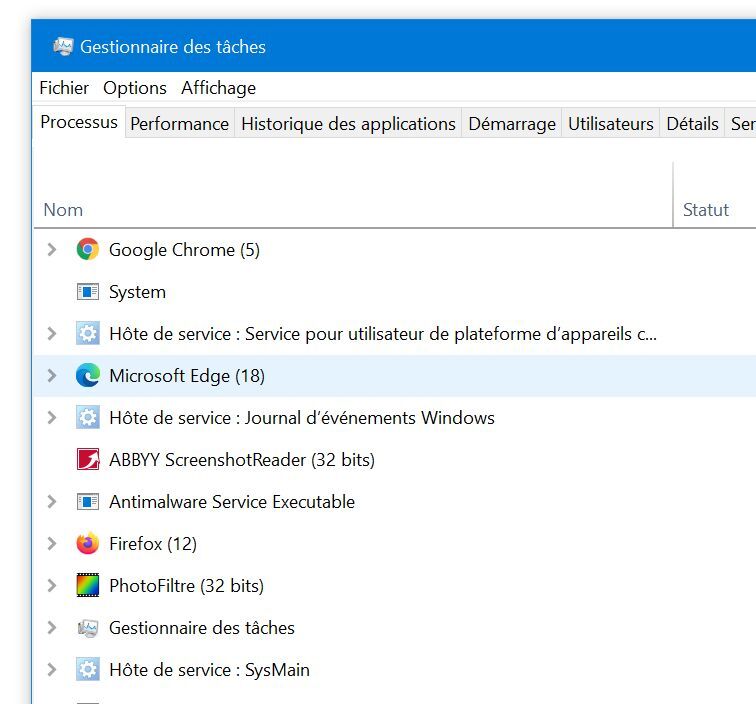Viewport: 756px width, 704px height.
Task: Switch to the Performance tab
Action: click(180, 124)
